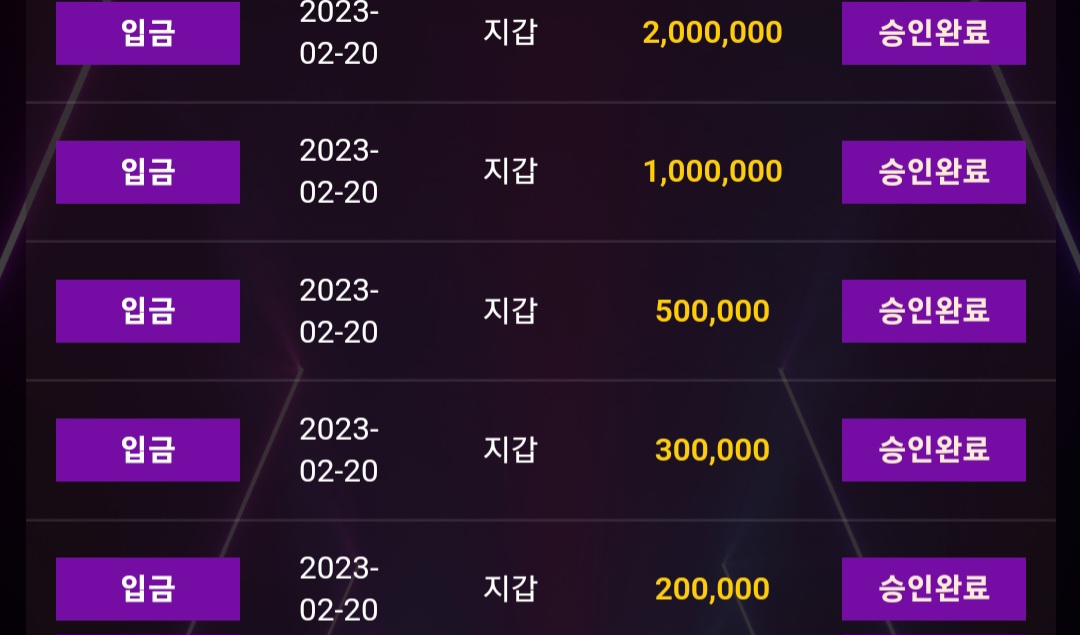Viewport: 1080px width, 635px height.
Task: Select the 2,000,000 amount text
Action: (x=712, y=33)
